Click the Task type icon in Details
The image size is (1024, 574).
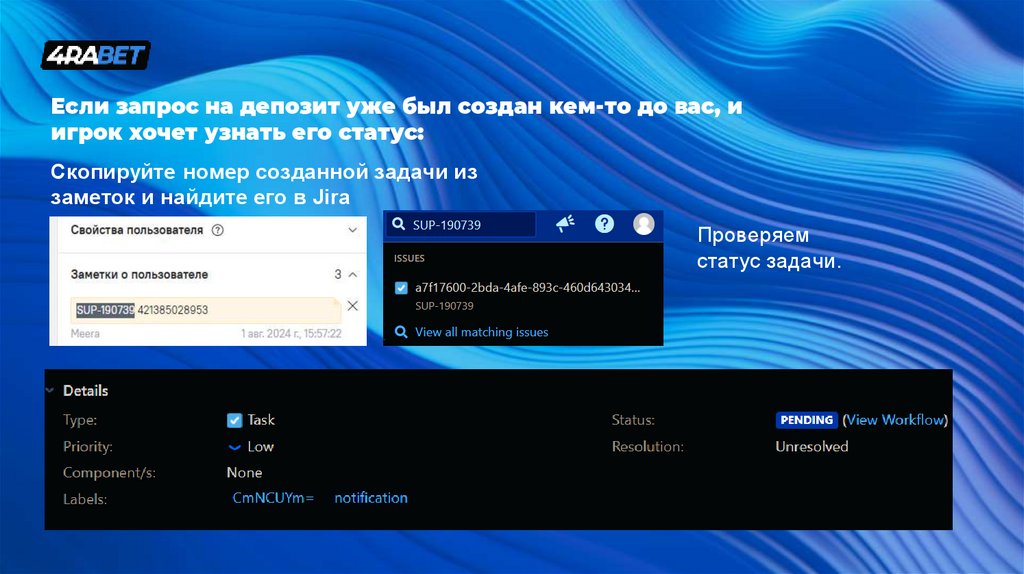pos(234,420)
